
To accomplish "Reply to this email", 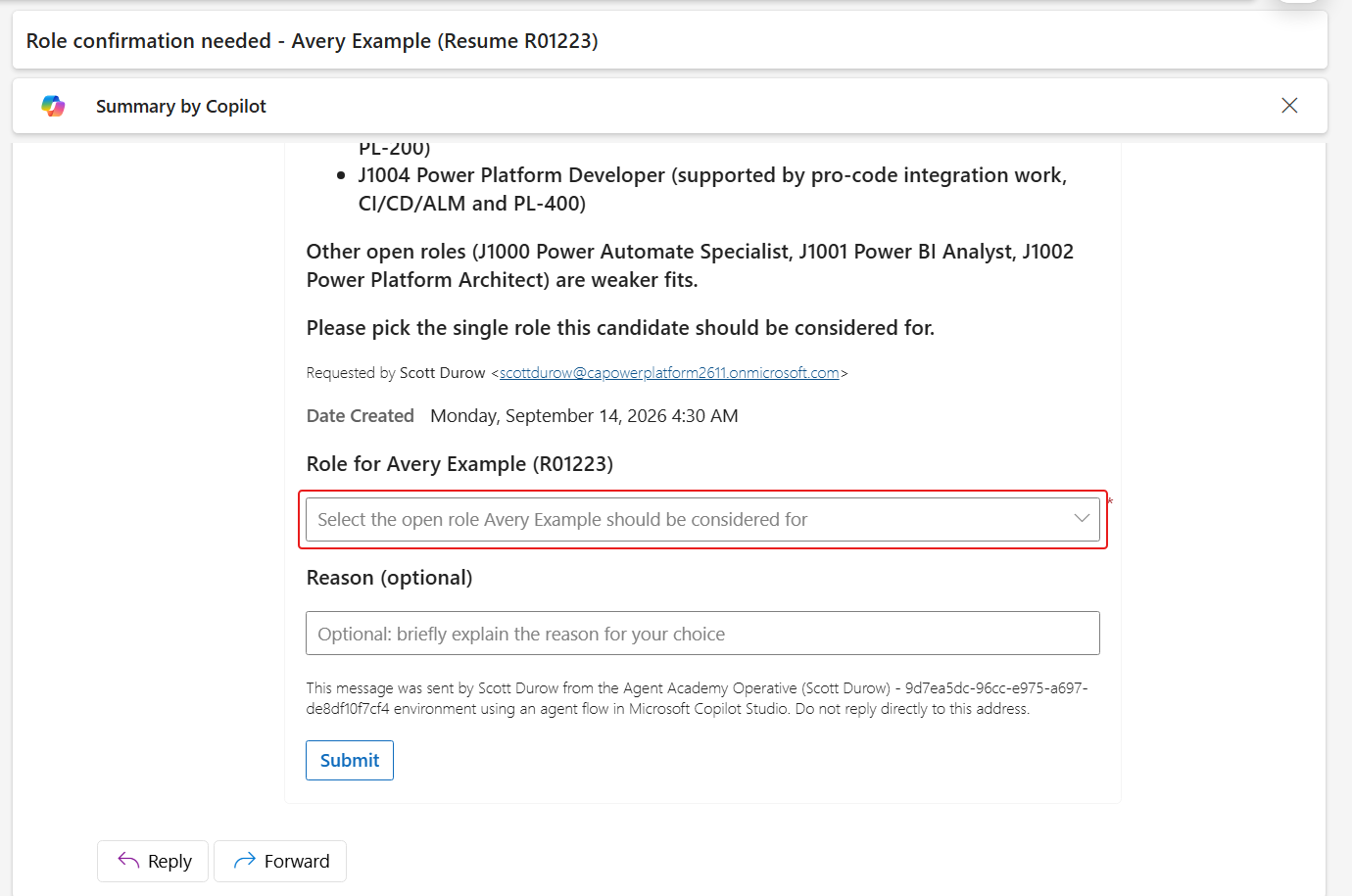I will 153,861.
